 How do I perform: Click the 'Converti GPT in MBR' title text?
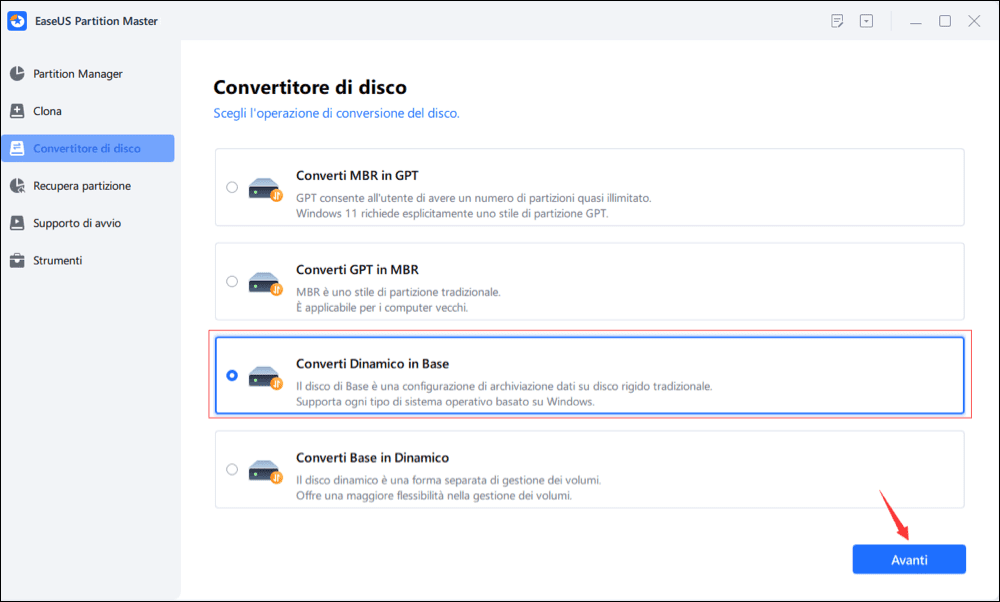click(x=357, y=270)
